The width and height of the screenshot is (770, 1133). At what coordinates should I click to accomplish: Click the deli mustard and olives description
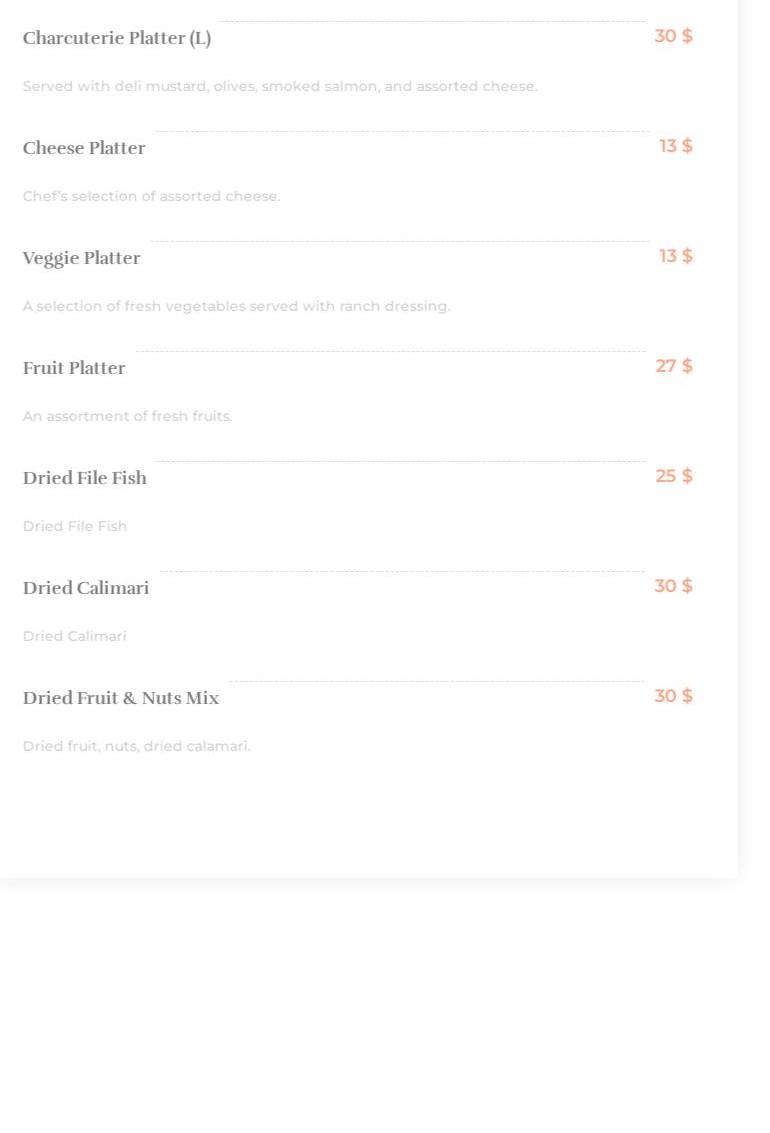[280, 87]
